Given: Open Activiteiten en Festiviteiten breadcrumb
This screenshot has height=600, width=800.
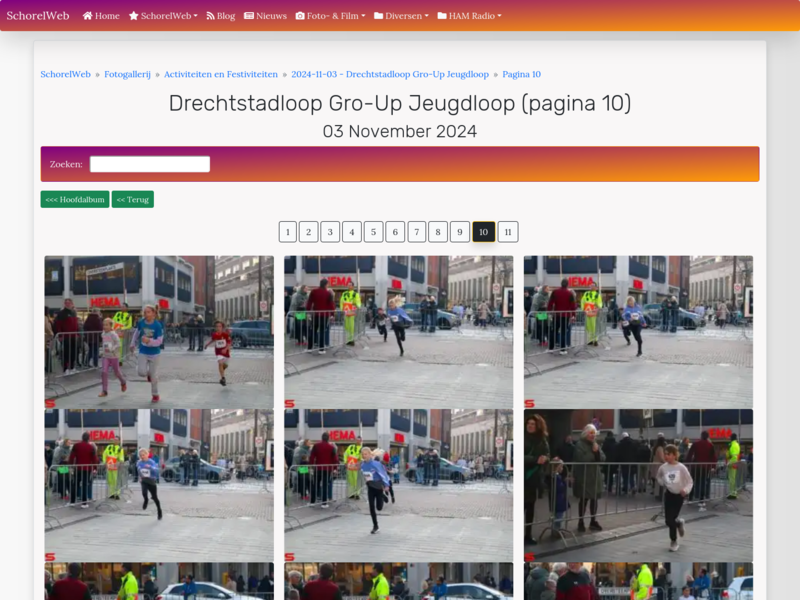Looking at the screenshot, I should tap(221, 74).
